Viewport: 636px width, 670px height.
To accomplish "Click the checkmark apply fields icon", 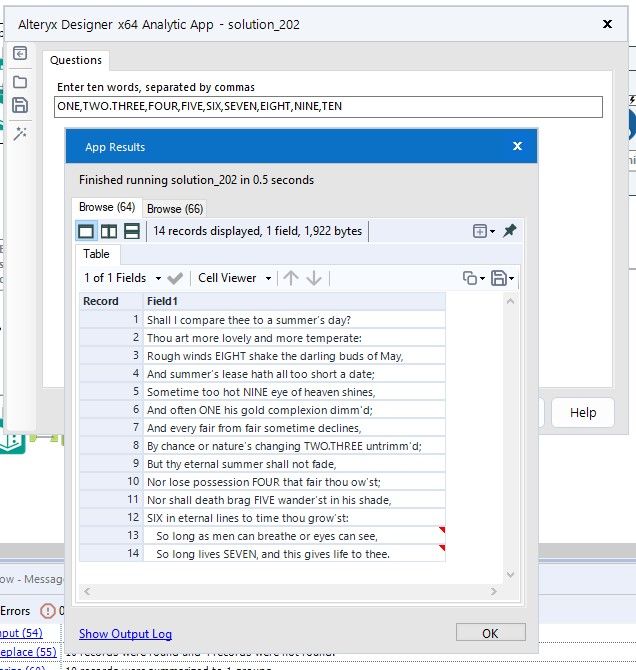I will coord(175,279).
